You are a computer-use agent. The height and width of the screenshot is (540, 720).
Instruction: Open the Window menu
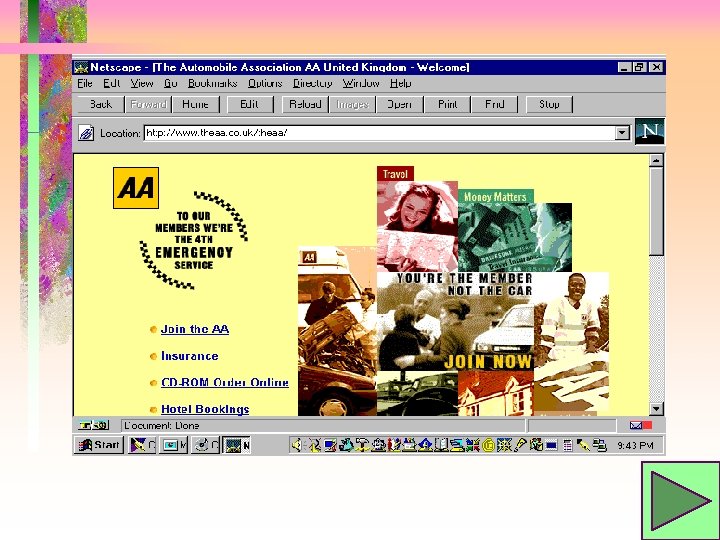click(x=361, y=84)
